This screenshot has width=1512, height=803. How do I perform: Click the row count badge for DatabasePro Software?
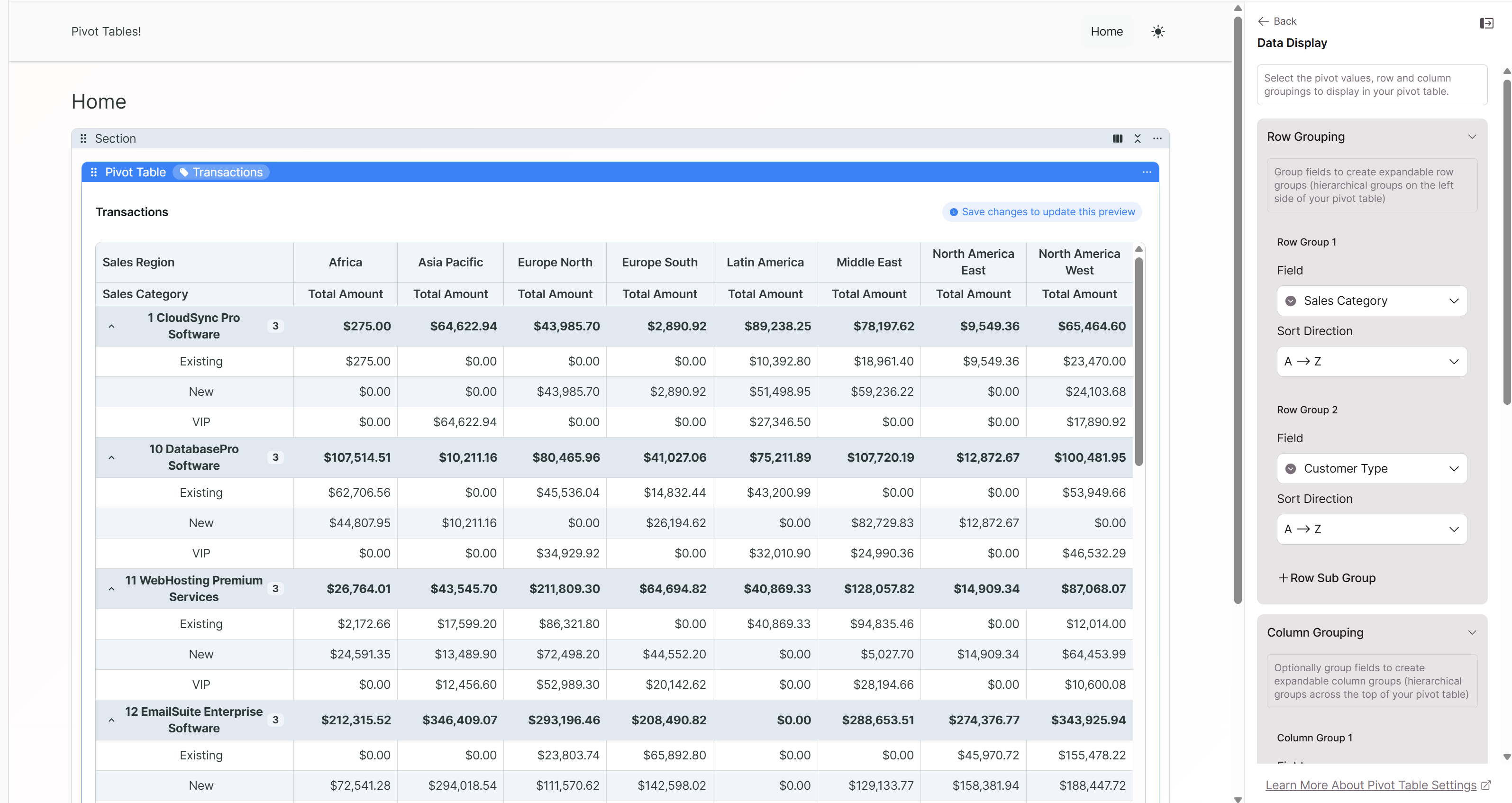coord(275,457)
